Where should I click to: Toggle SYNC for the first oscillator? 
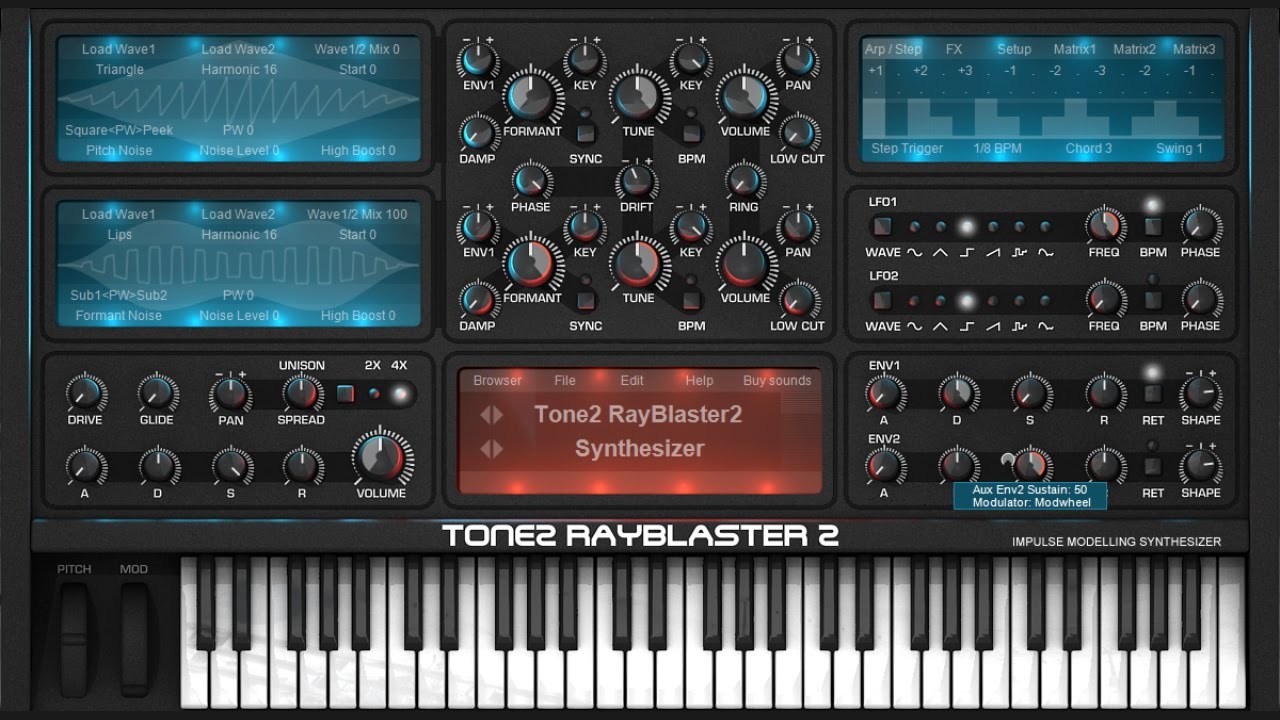point(586,132)
